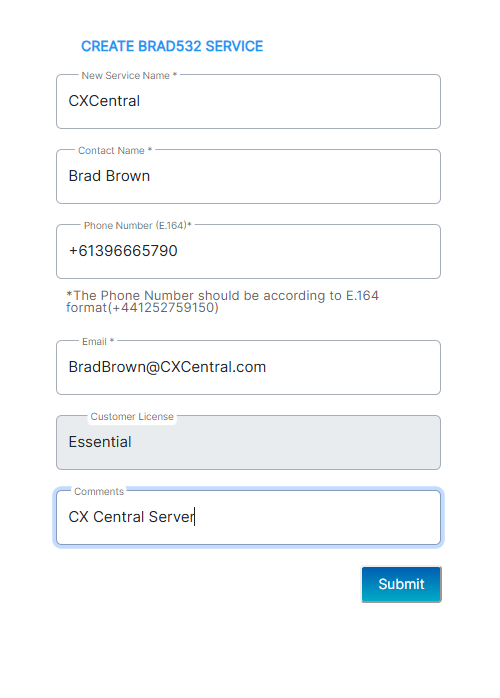The width and height of the screenshot is (500, 698).
Task: Click the example number +441252759150
Action: tap(164, 308)
